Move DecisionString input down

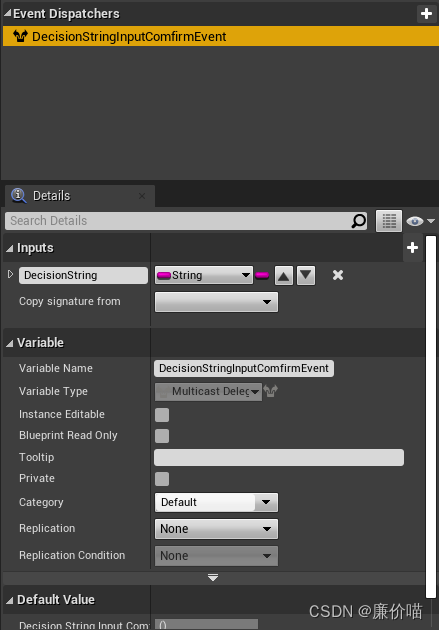pyautogui.click(x=306, y=276)
